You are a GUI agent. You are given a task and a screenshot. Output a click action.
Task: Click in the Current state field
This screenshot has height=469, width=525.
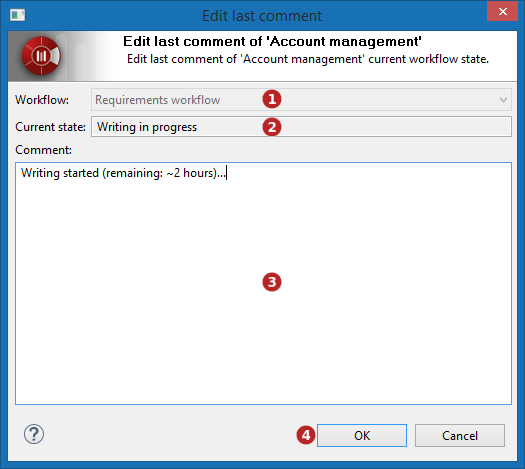(x=301, y=127)
